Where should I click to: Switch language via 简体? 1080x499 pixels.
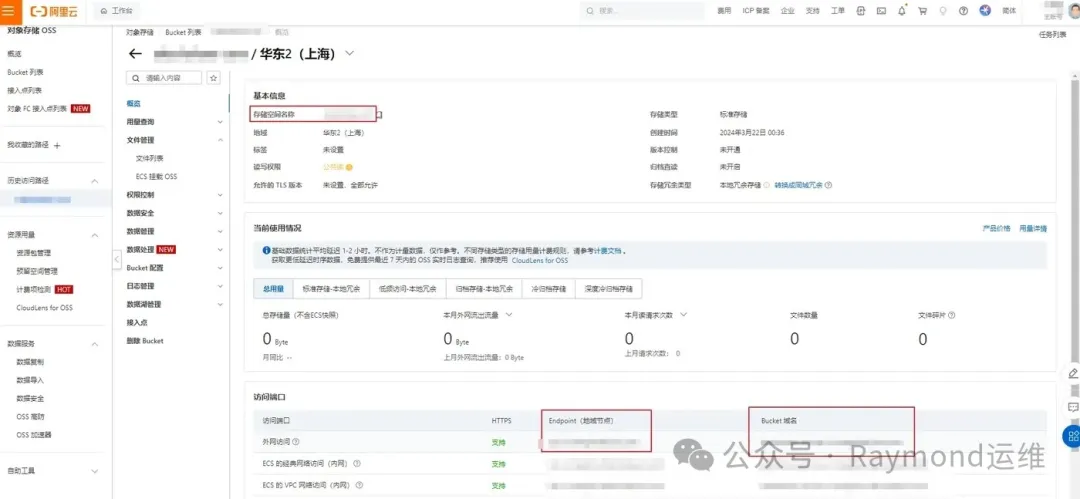1009,12
